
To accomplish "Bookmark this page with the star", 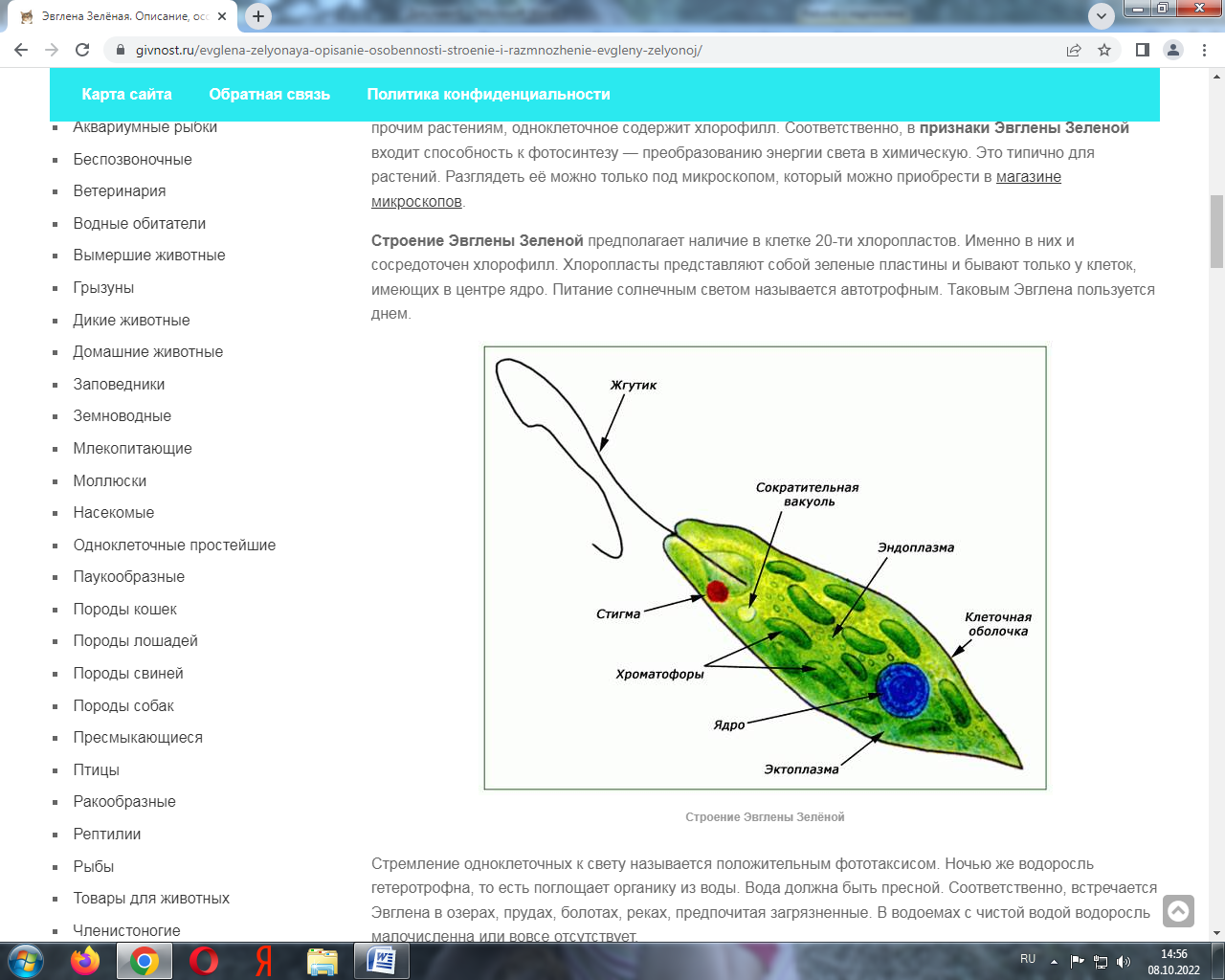I will click(1104, 50).
